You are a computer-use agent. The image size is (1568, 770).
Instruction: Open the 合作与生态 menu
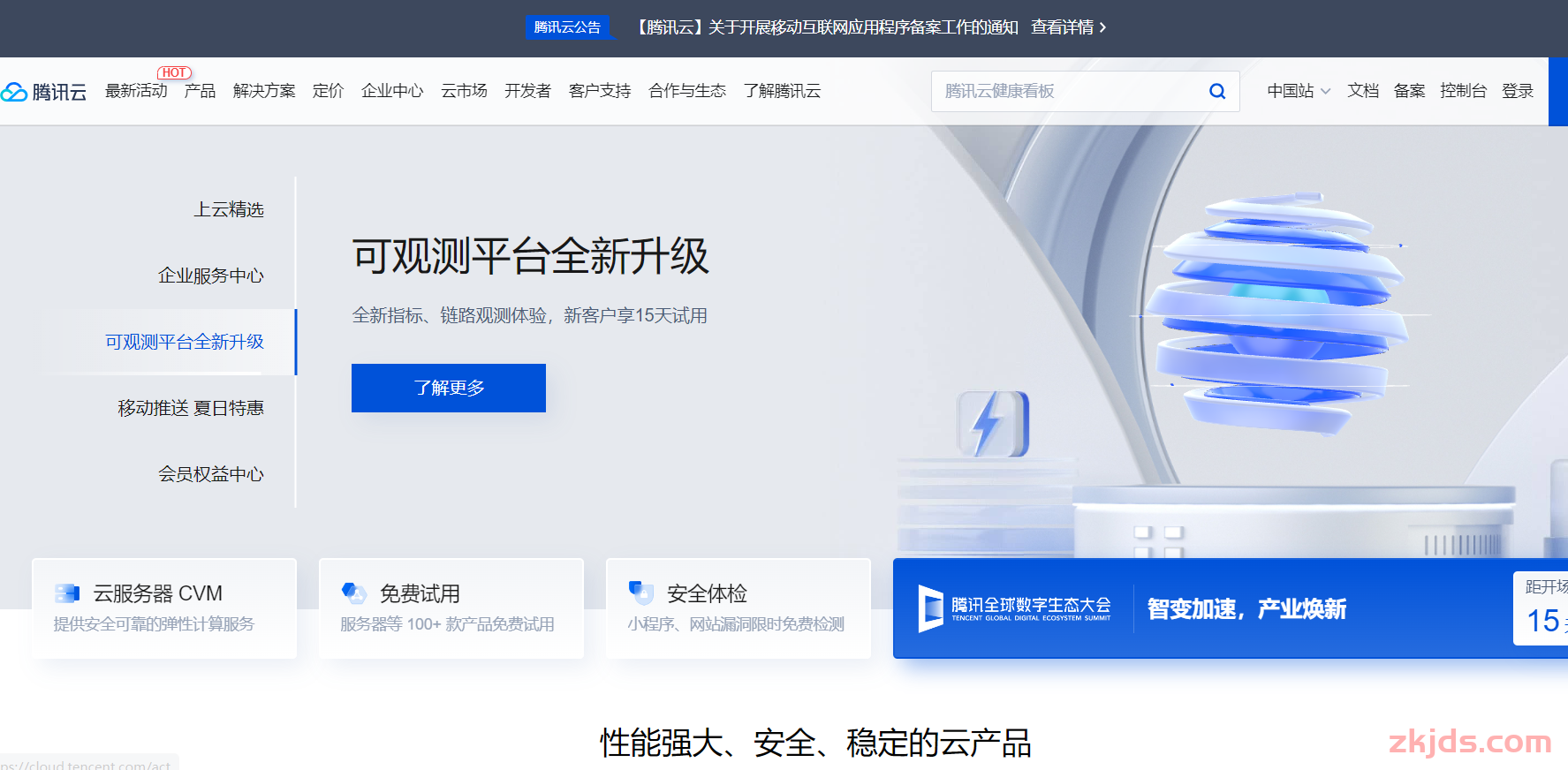[686, 91]
